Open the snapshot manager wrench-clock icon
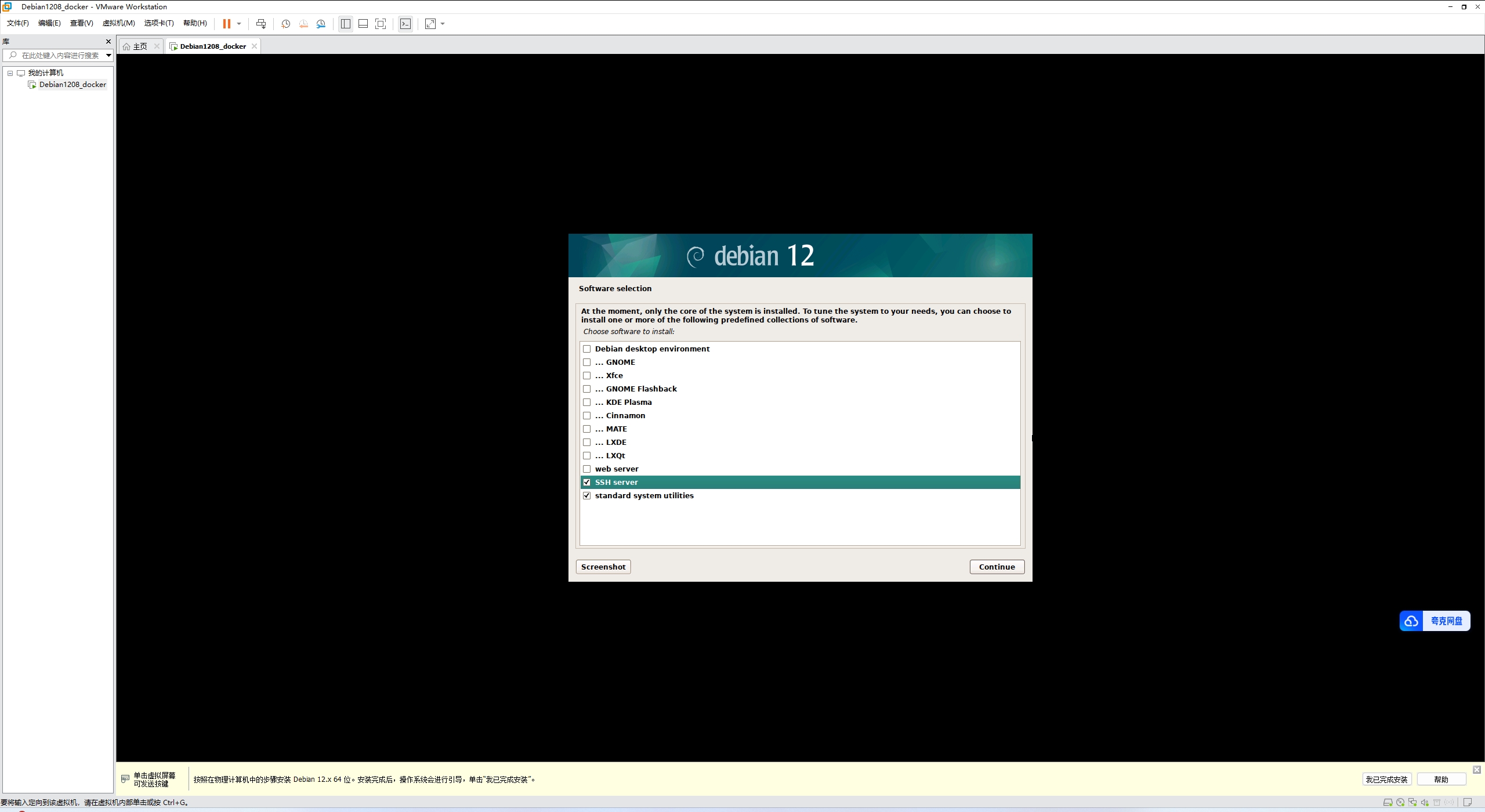 (321, 24)
